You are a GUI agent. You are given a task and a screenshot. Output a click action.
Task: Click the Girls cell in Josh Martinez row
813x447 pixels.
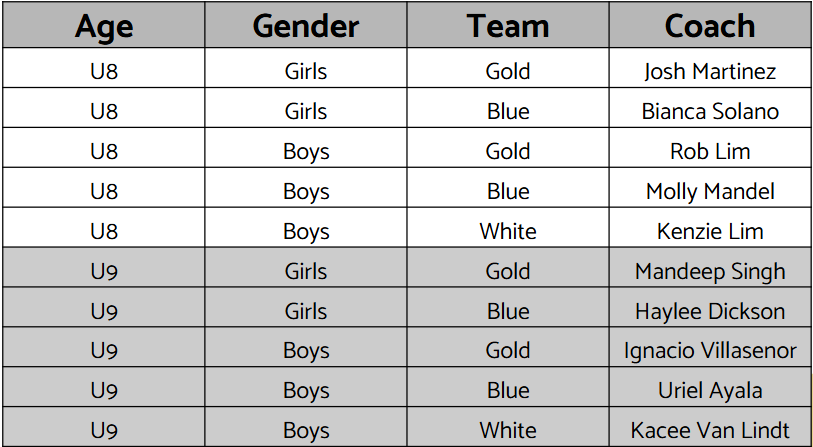[x=306, y=68]
